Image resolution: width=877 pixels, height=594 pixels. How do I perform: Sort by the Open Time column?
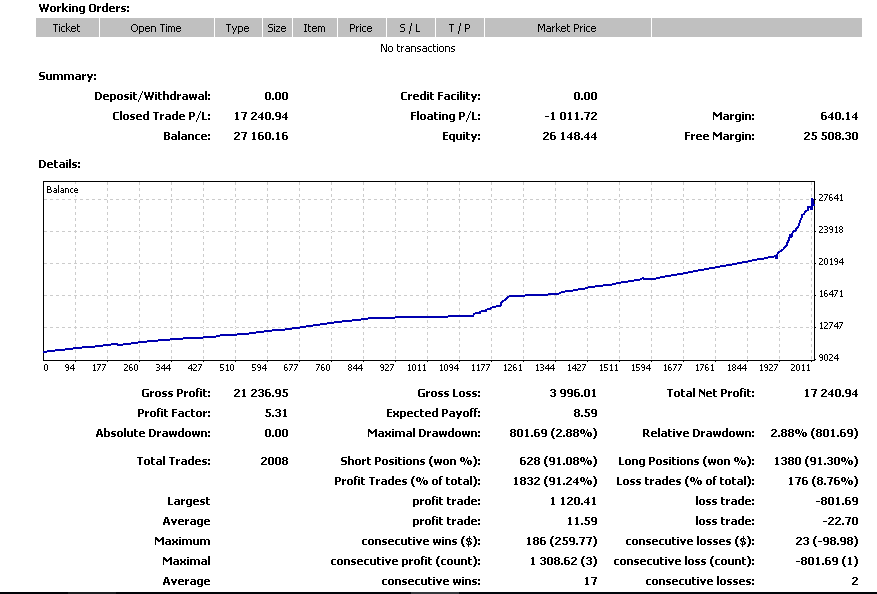(x=156, y=28)
